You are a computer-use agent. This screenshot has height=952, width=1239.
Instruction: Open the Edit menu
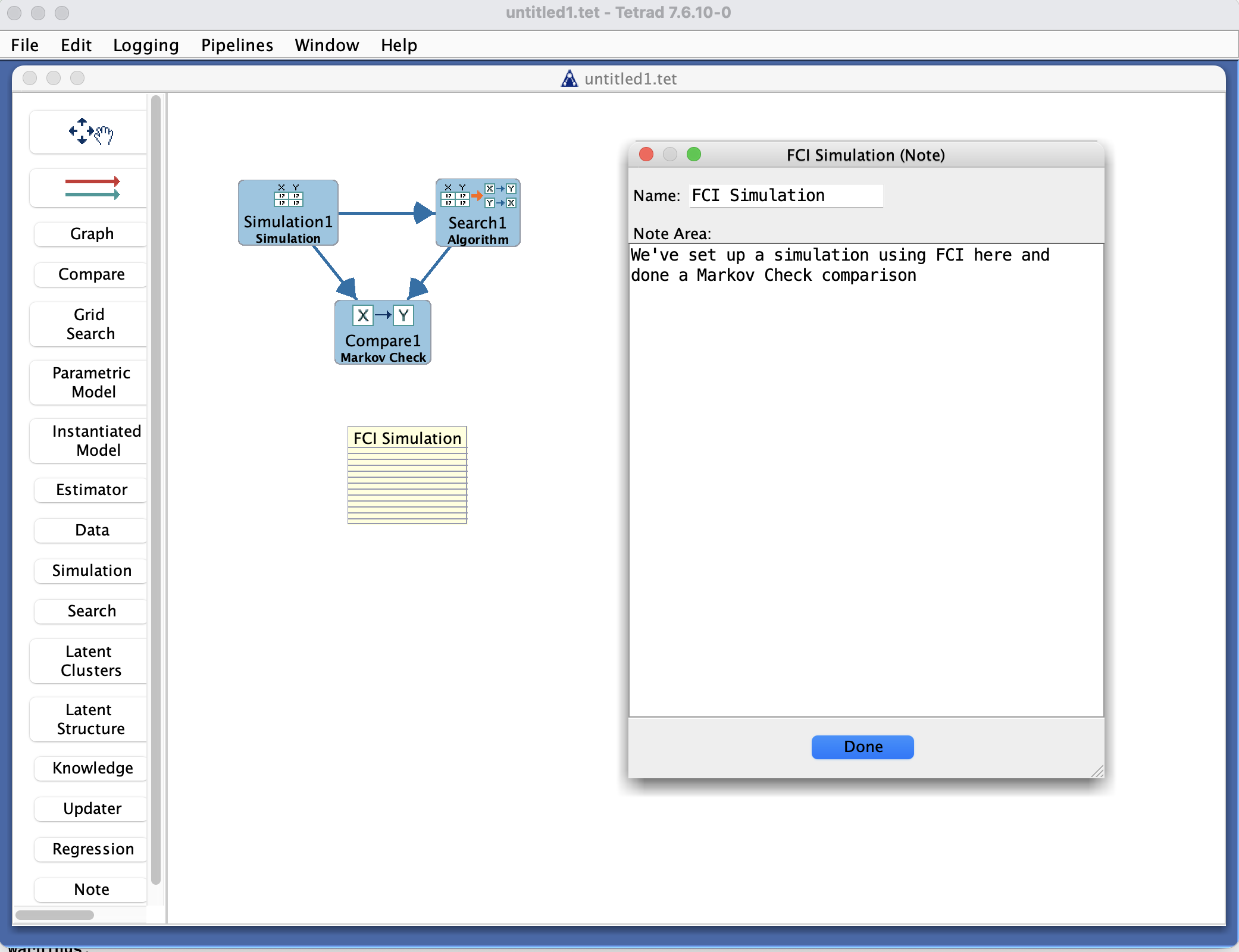76,45
